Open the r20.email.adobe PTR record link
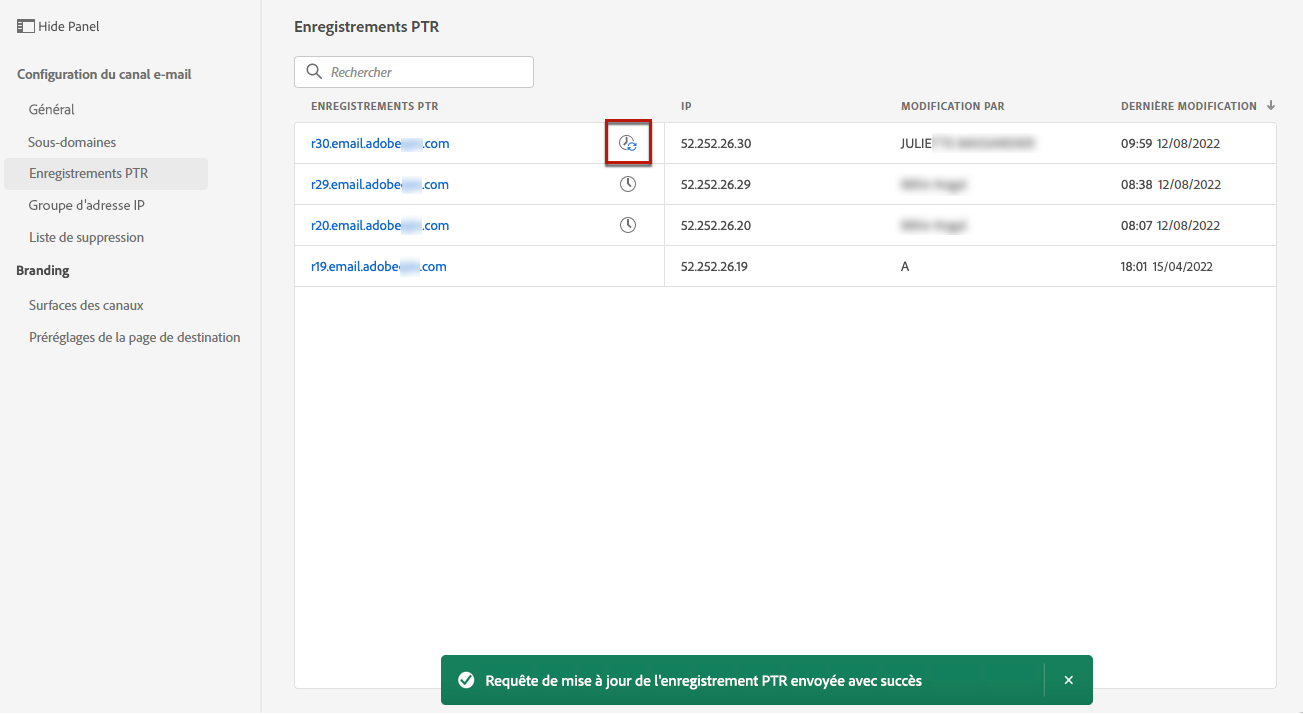Viewport: 1303px width, 714px height. click(x=380, y=225)
